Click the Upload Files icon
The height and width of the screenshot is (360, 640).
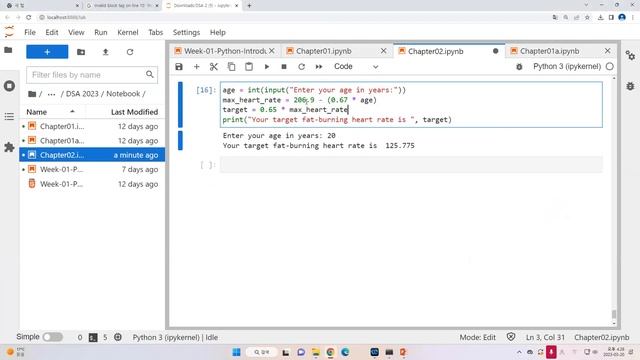[105, 52]
